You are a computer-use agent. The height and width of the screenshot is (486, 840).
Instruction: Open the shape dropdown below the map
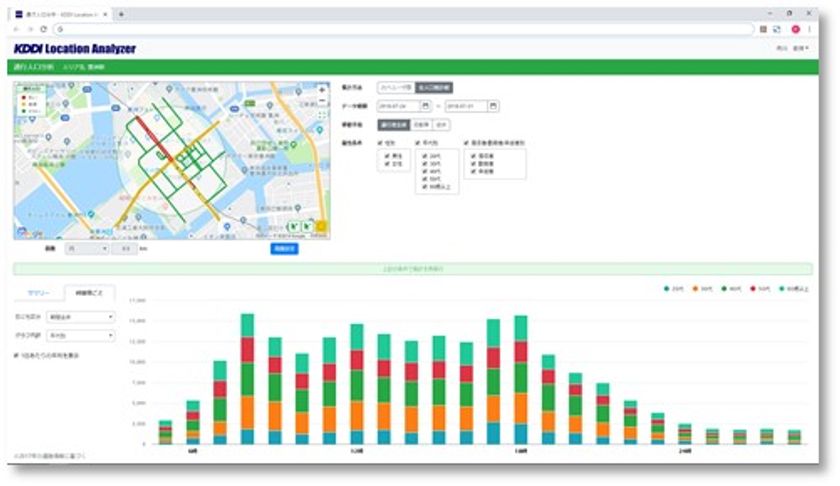pyautogui.click(x=87, y=249)
